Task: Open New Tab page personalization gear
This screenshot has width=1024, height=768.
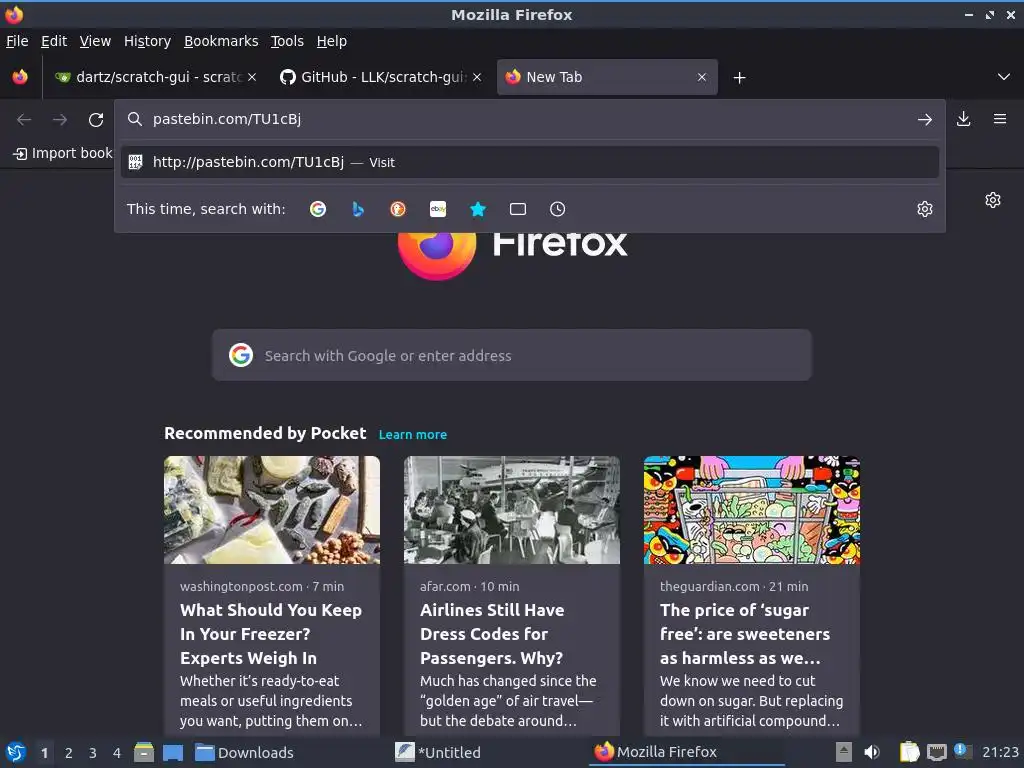Action: [993, 200]
